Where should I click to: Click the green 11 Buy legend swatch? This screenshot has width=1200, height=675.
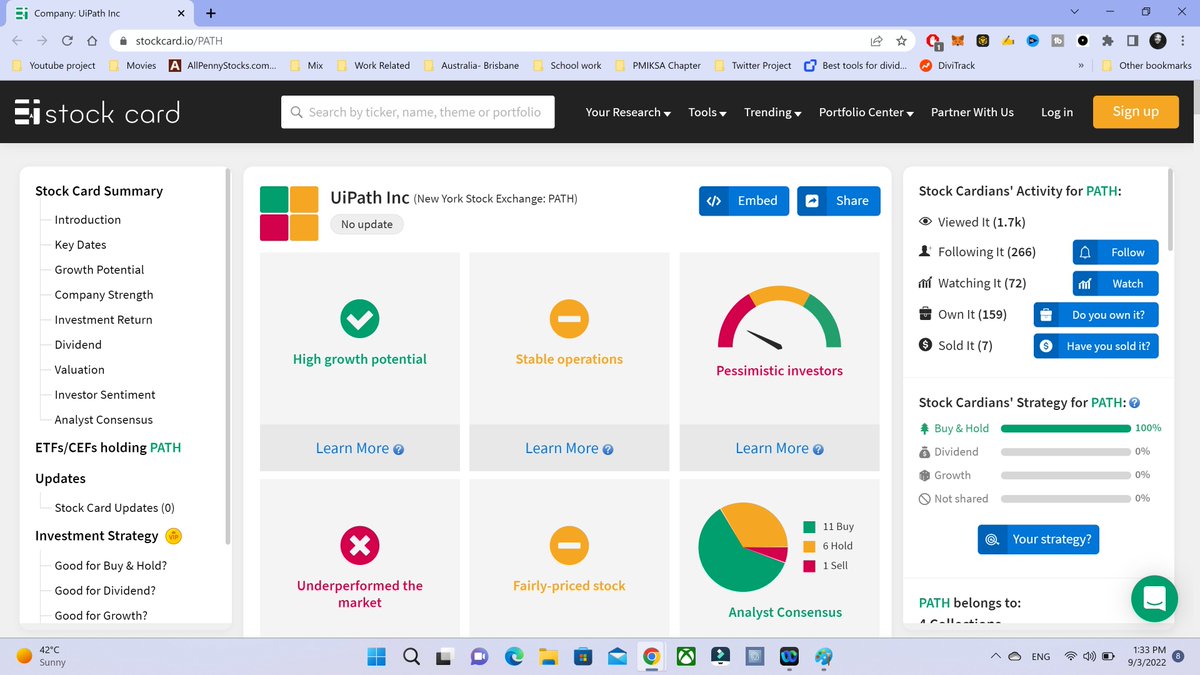click(x=810, y=527)
